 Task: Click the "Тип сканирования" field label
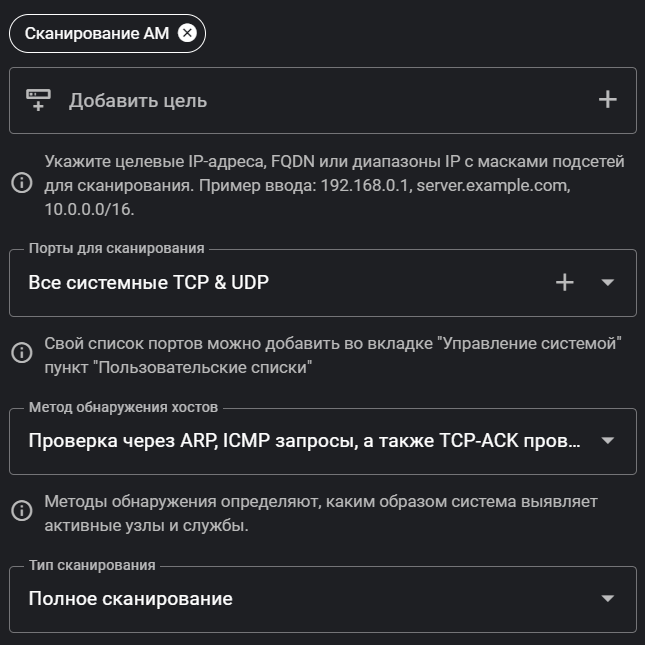pos(92,565)
